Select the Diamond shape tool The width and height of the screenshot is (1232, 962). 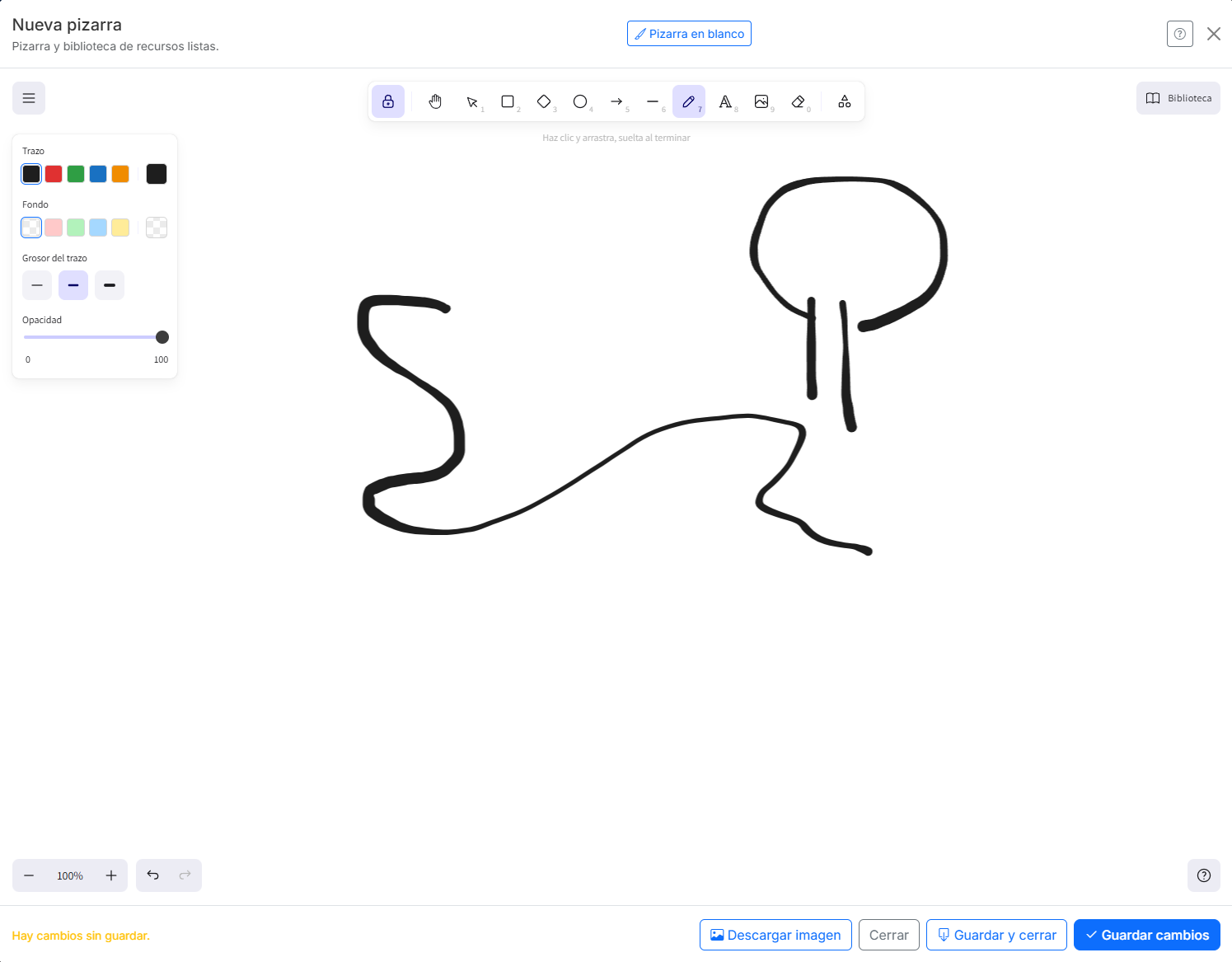(x=544, y=101)
